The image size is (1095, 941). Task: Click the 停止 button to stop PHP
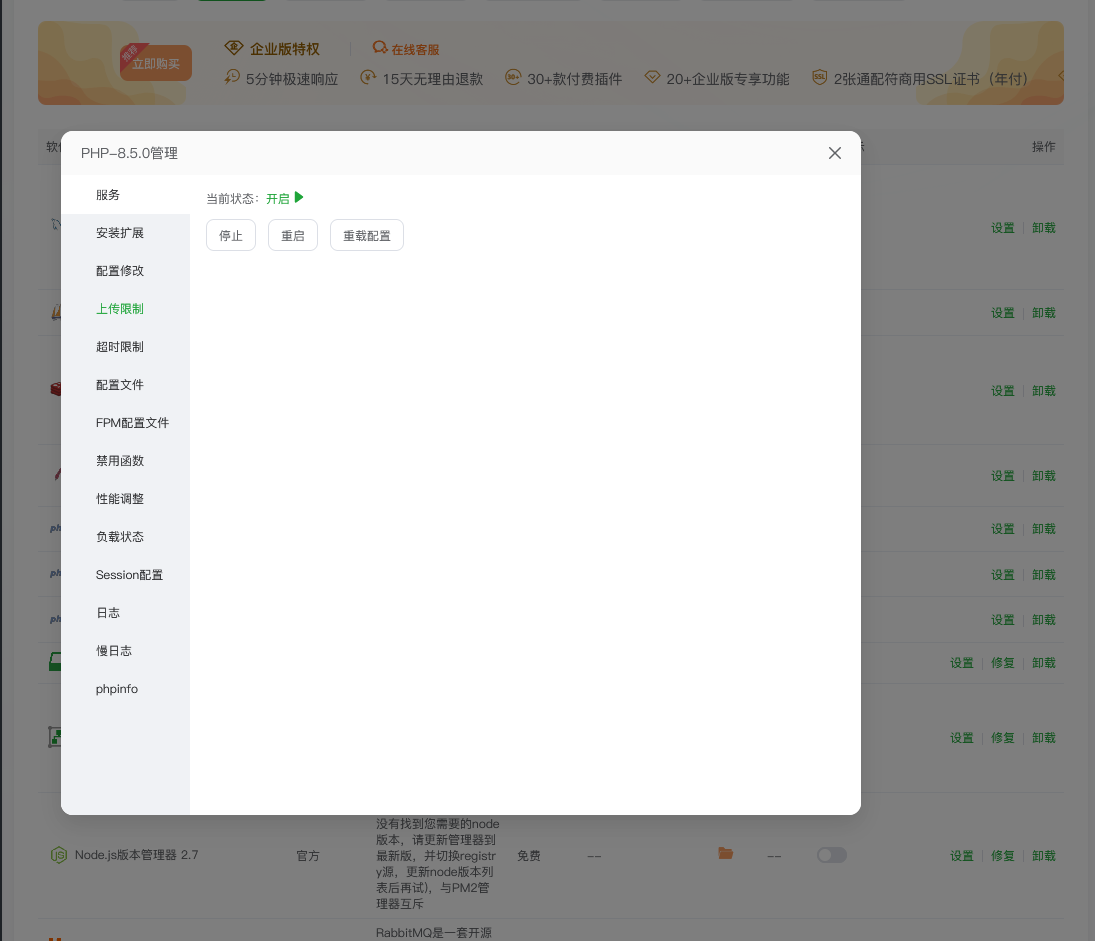coord(231,234)
